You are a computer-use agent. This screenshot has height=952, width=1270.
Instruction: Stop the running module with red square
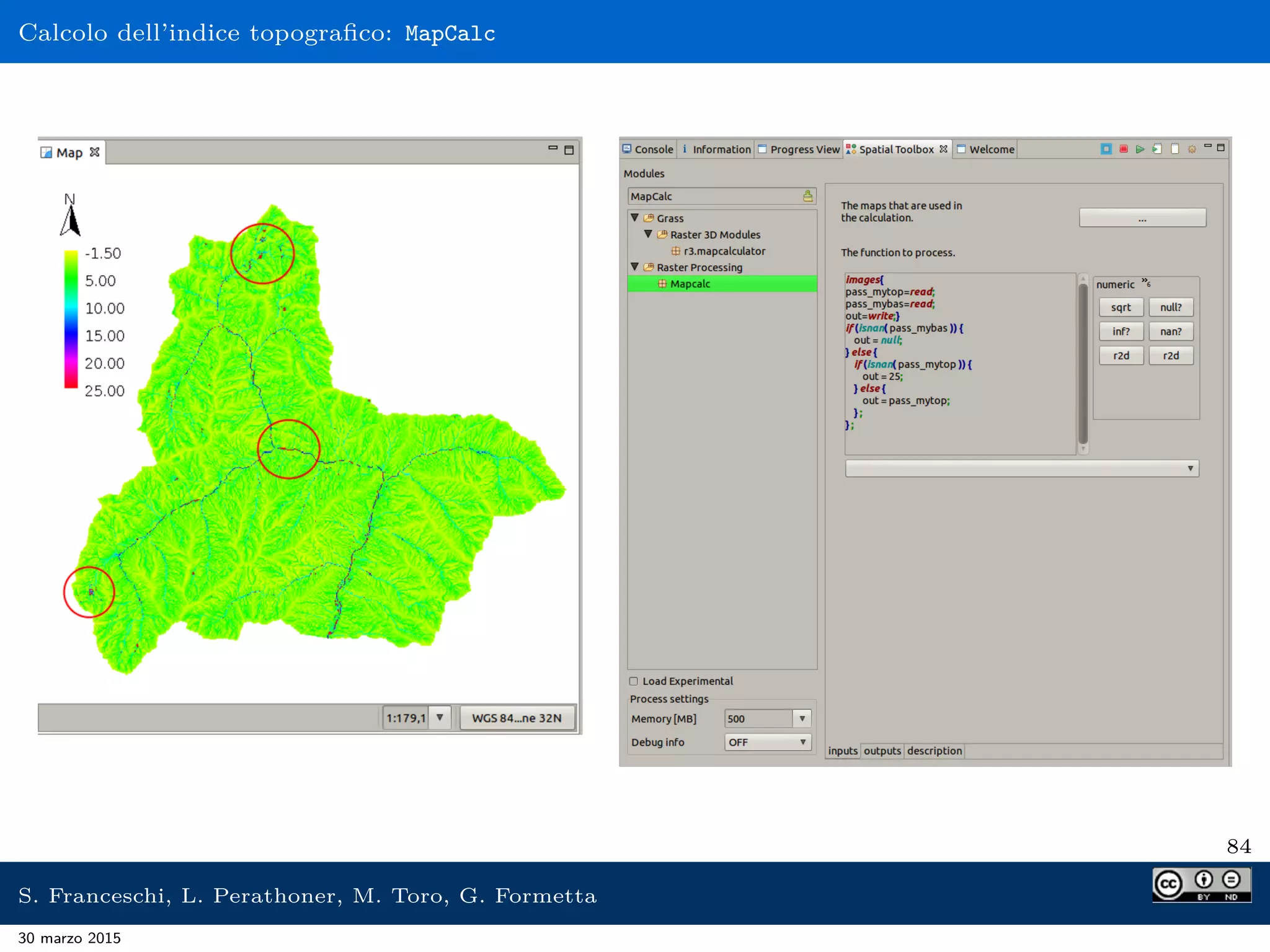tap(1123, 149)
